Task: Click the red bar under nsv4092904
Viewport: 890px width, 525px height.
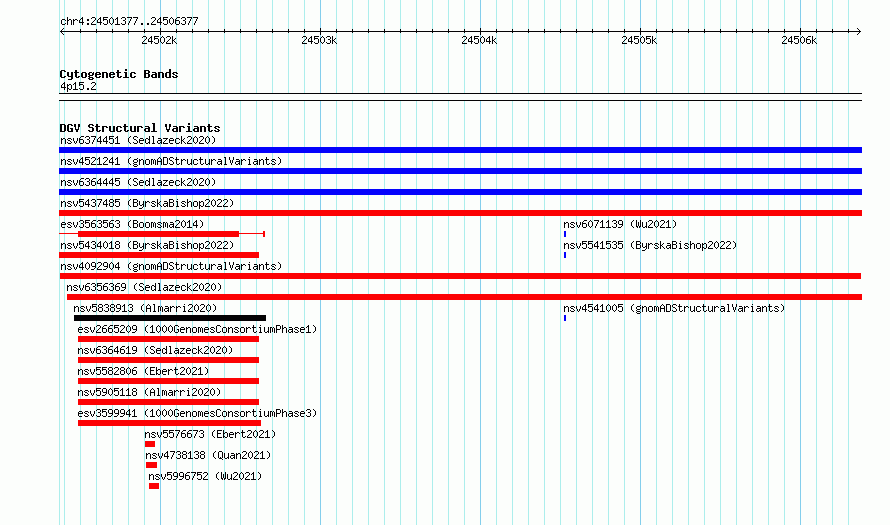Action: 460,276
